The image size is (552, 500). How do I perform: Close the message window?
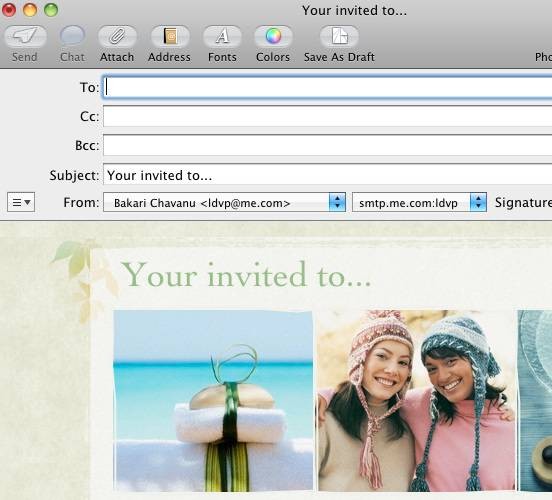click(x=9, y=10)
